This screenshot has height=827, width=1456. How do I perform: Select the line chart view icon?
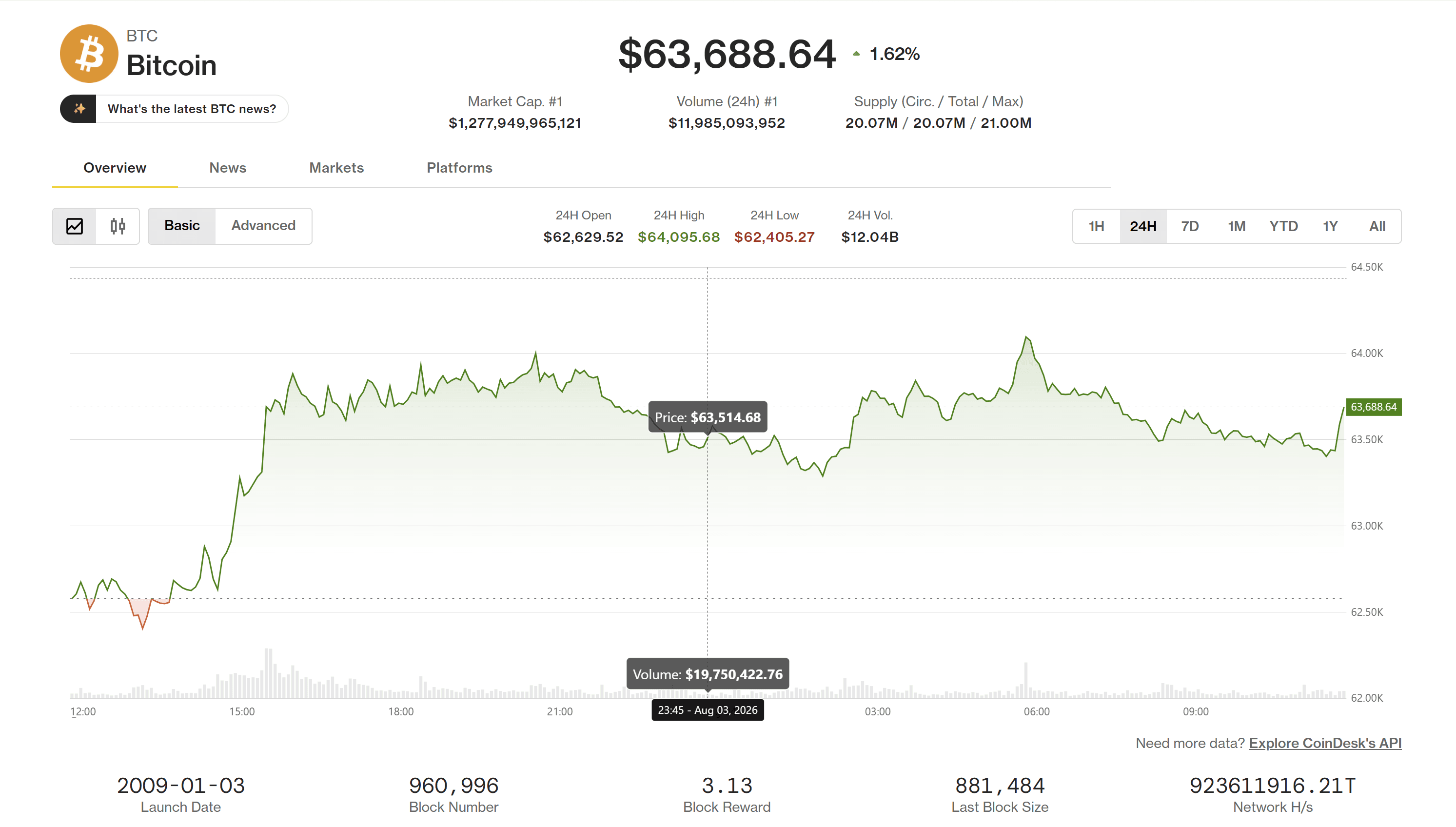tap(75, 226)
